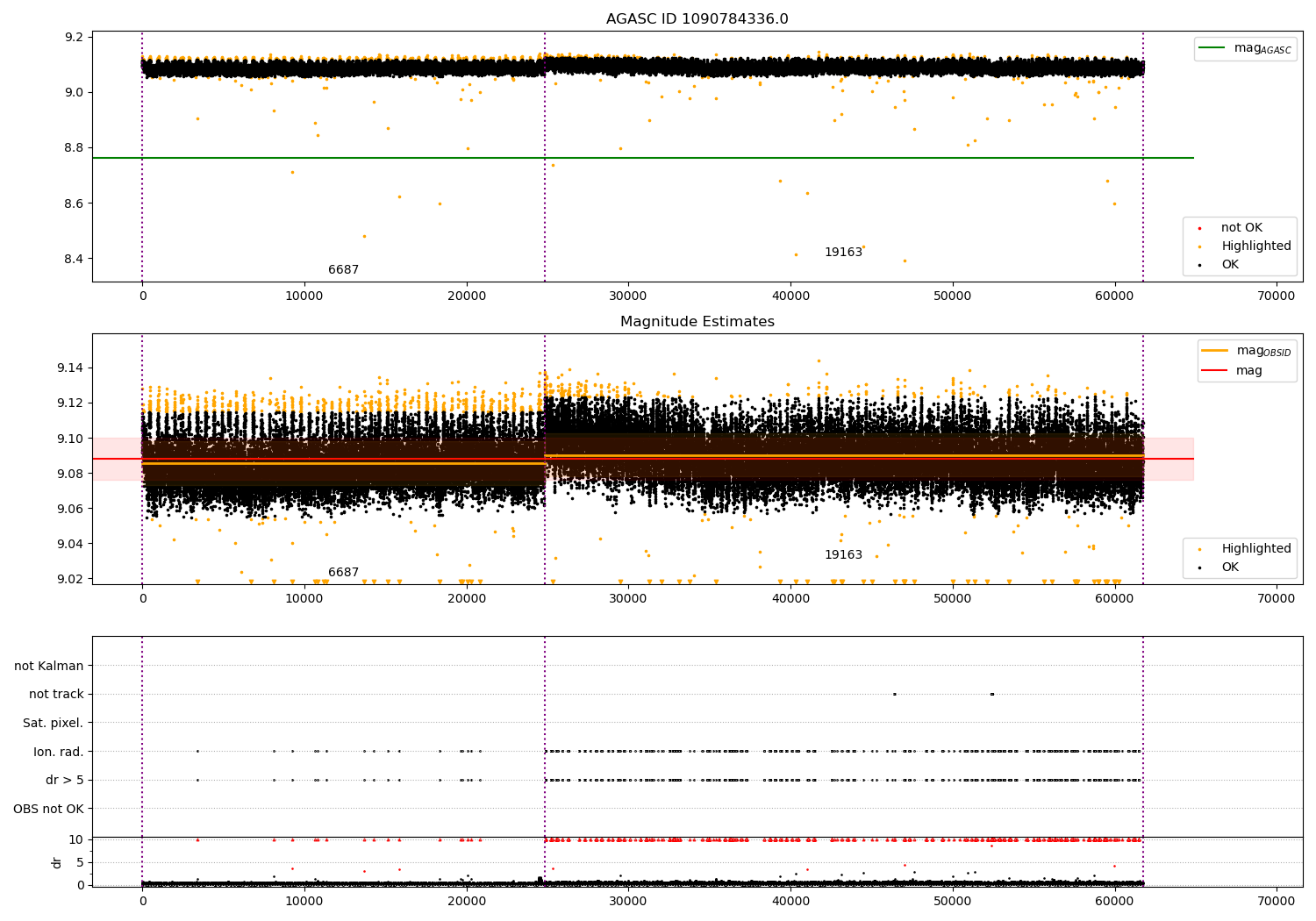Viewport: 1316px width, 921px height.
Task: Click the 8.8 y-axis tick in top plot
Action: 75,148
